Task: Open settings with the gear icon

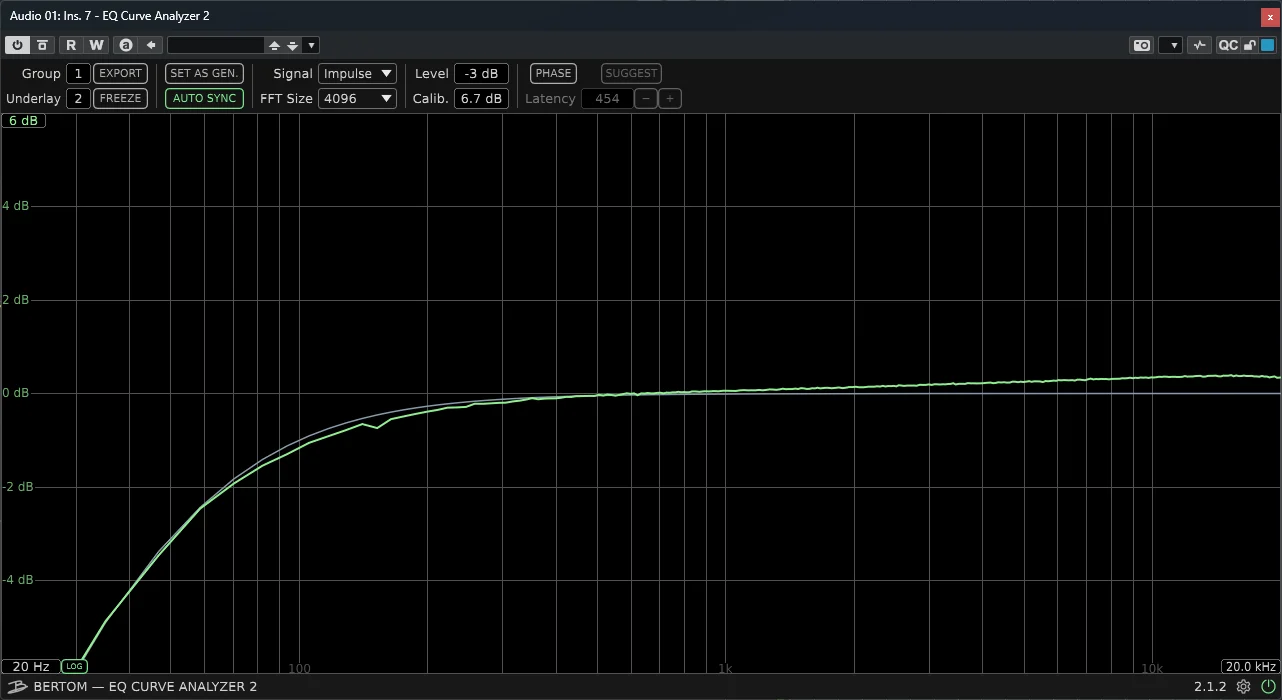Action: [1243, 686]
